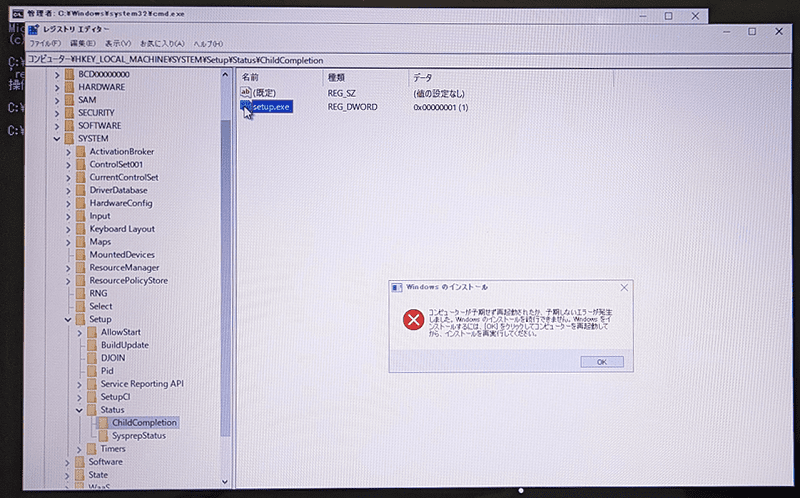Click the AllowStart folder icon
The height and width of the screenshot is (498, 800).
tap(92, 332)
